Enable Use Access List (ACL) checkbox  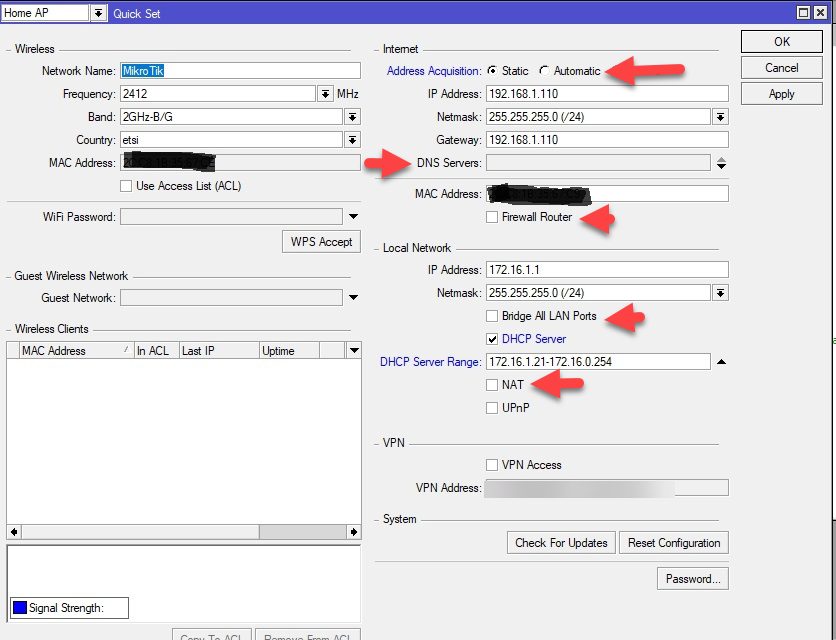coord(126,186)
